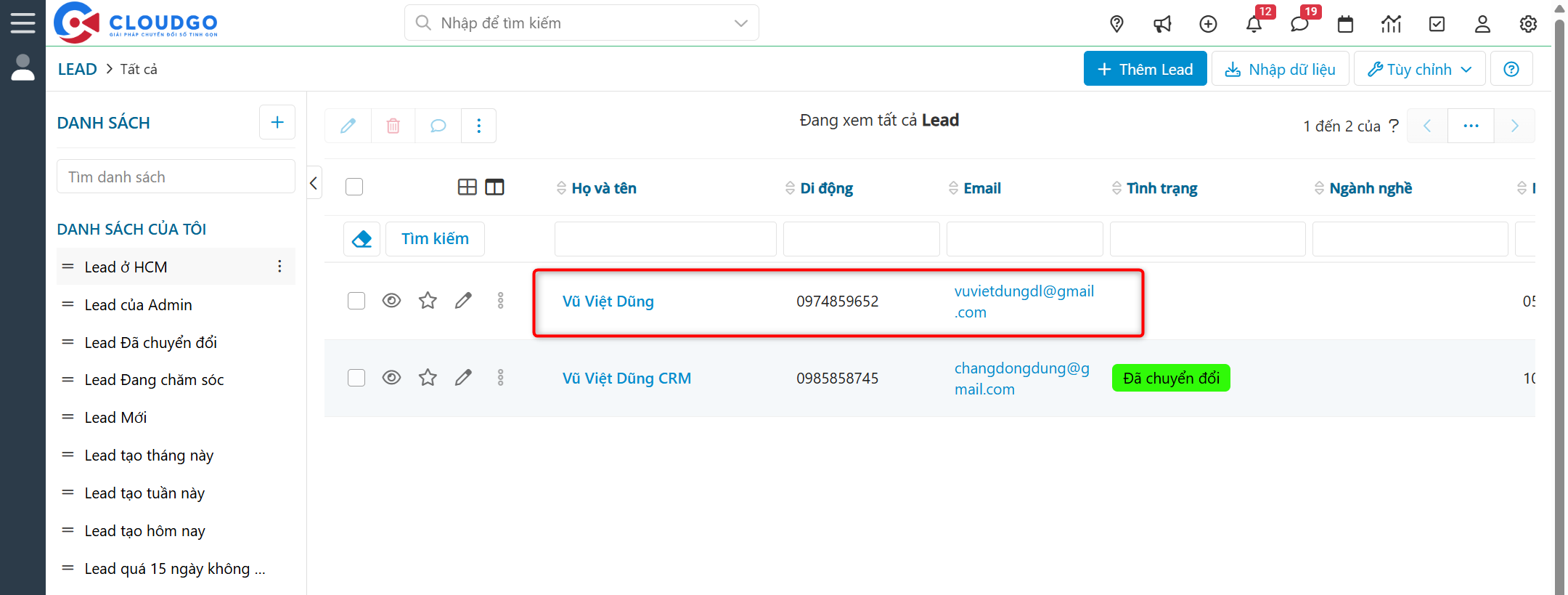Expand the Tùy chỉnh dropdown

pyautogui.click(x=1419, y=69)
